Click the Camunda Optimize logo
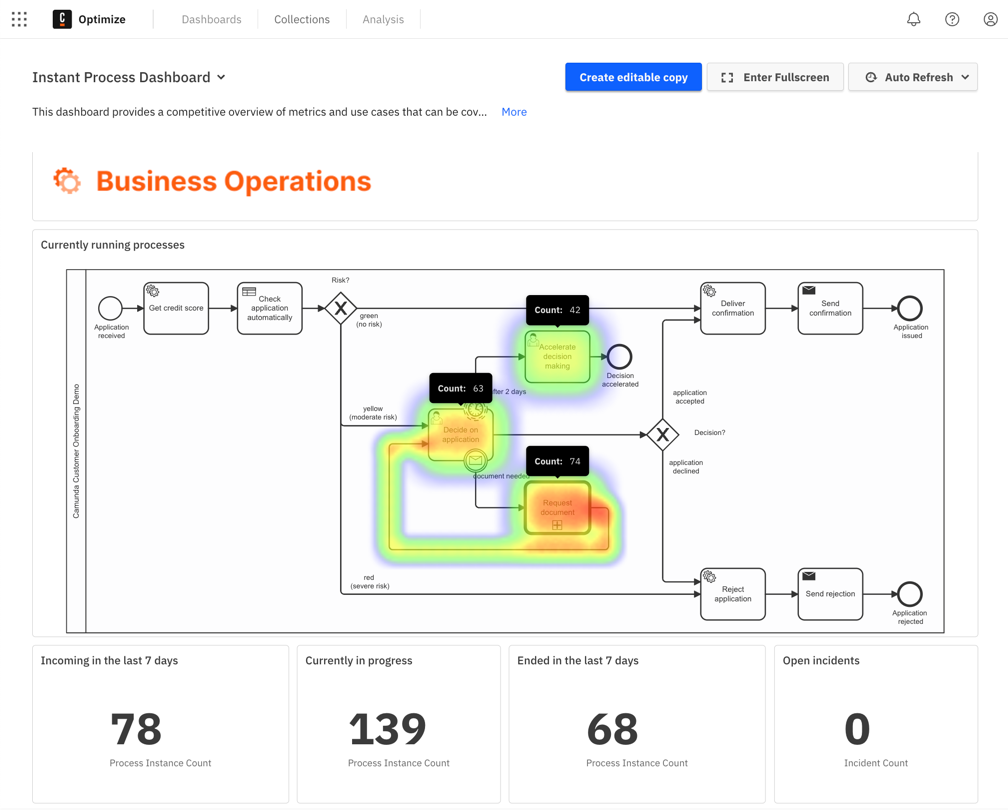 point(62,19)
